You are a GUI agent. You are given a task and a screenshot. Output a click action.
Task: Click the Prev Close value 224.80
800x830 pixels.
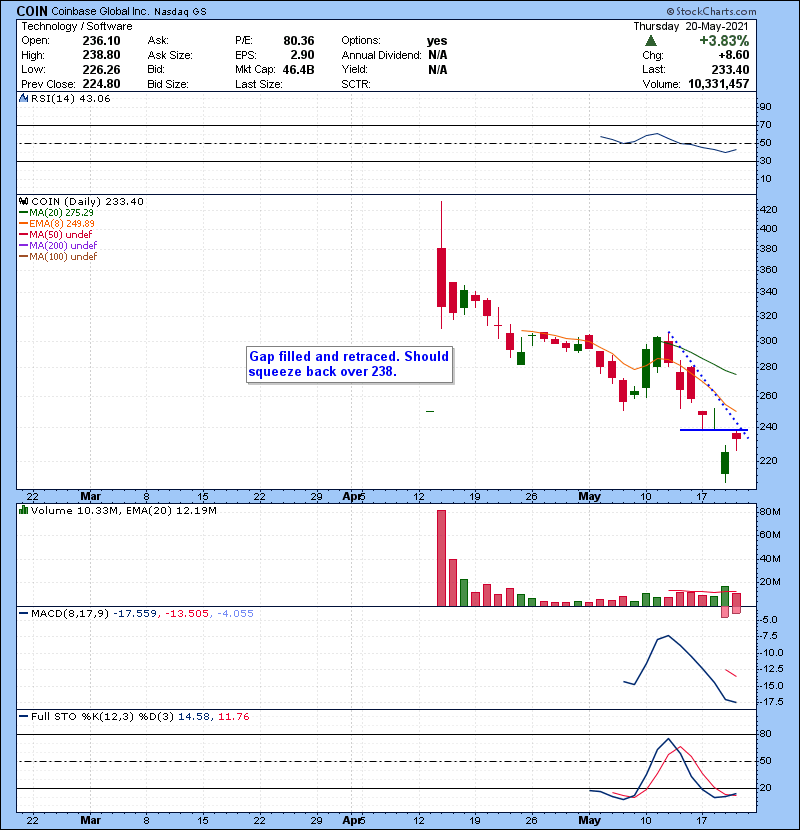pos(101,84)
